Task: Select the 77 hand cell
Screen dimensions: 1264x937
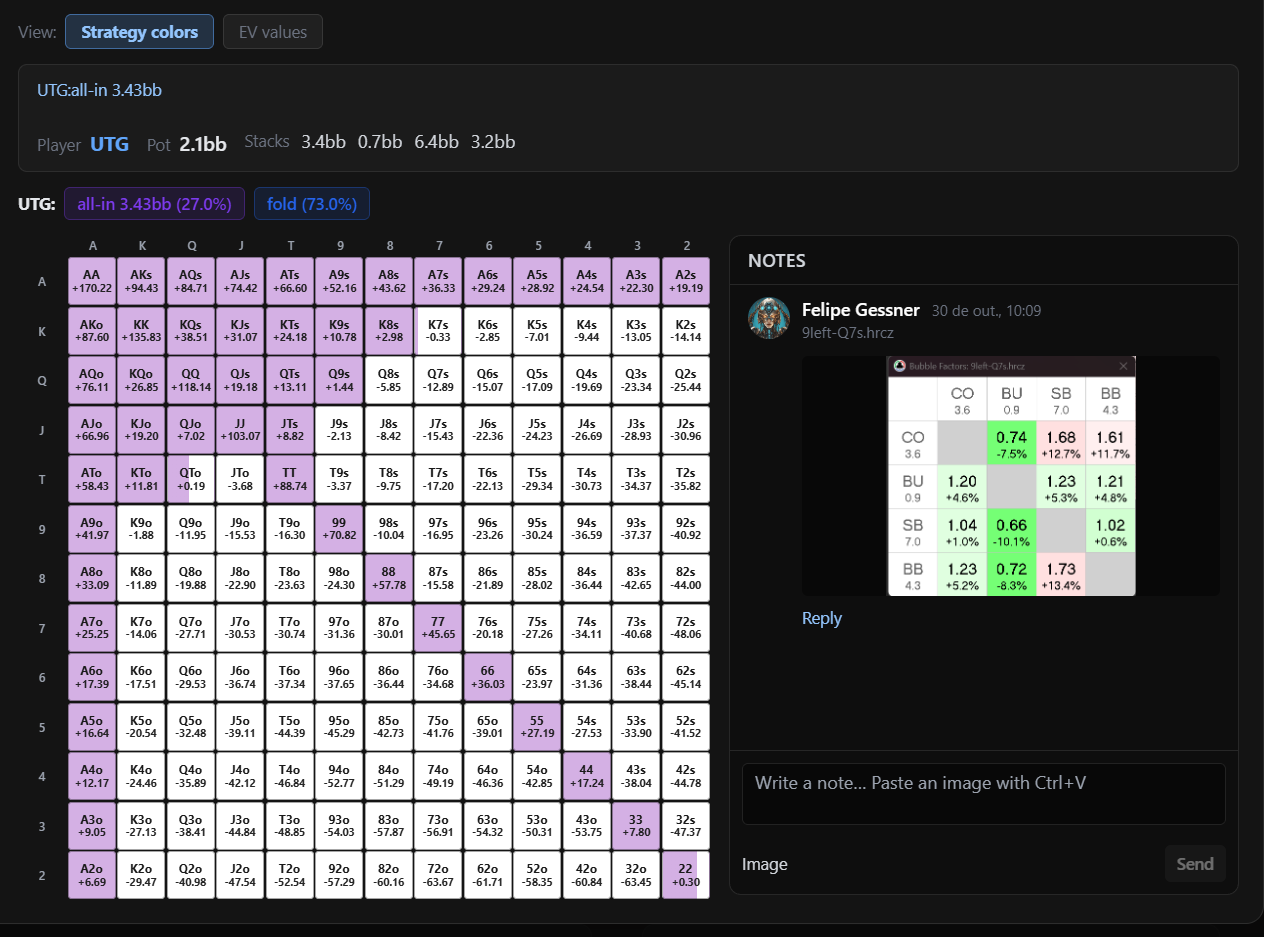Action: [x=438, y=628]
